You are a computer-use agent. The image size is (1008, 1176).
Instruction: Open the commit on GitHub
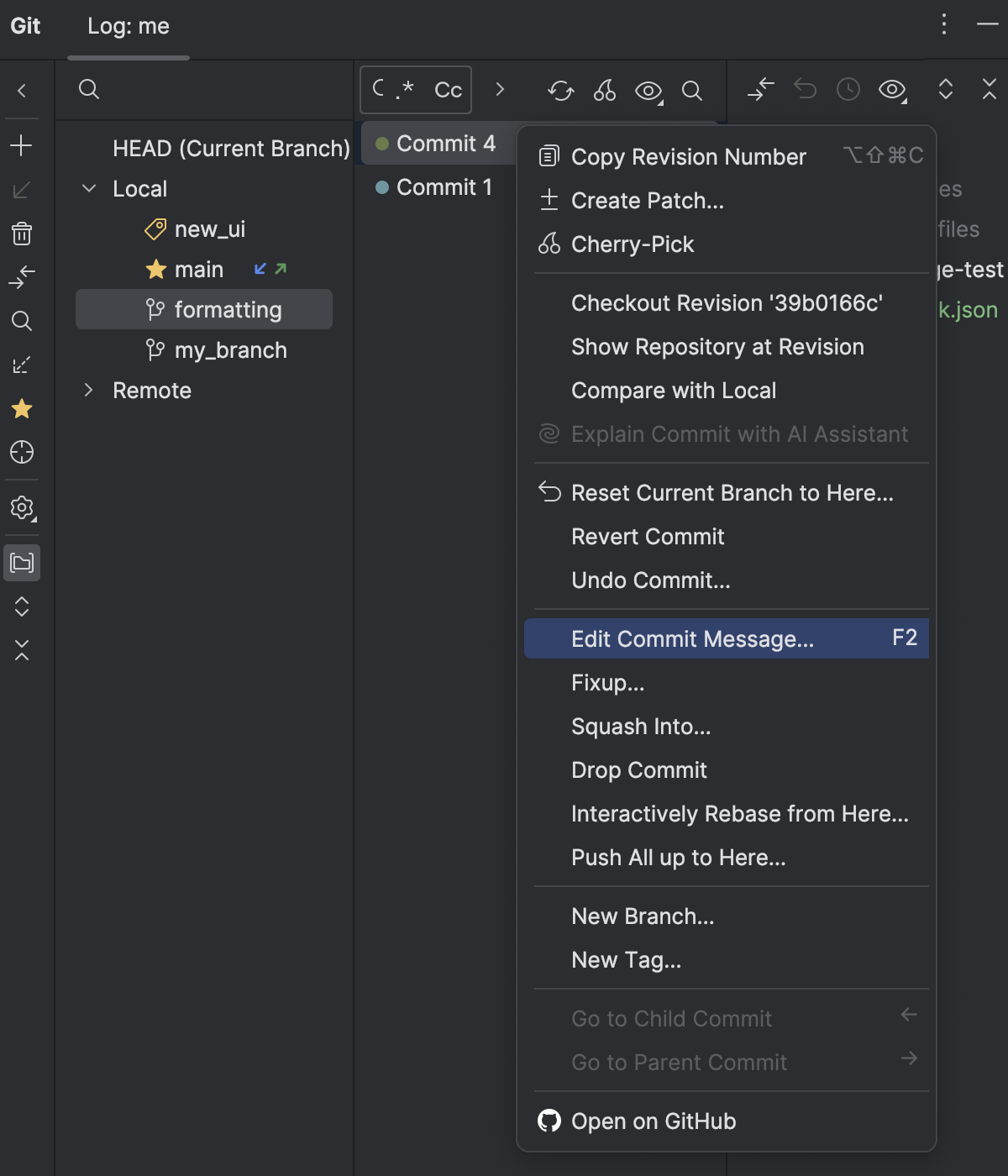click(653, 1121)
